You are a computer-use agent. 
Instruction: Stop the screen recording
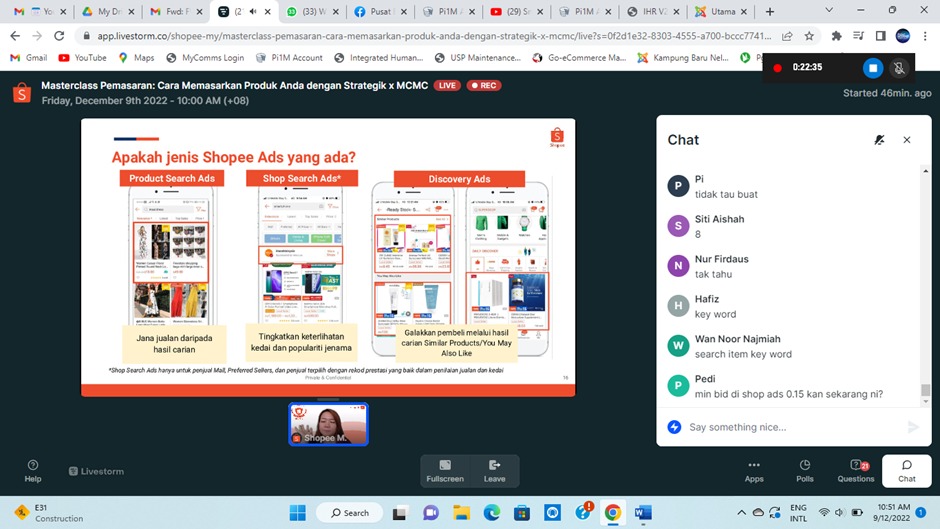(x=872, y=68)
